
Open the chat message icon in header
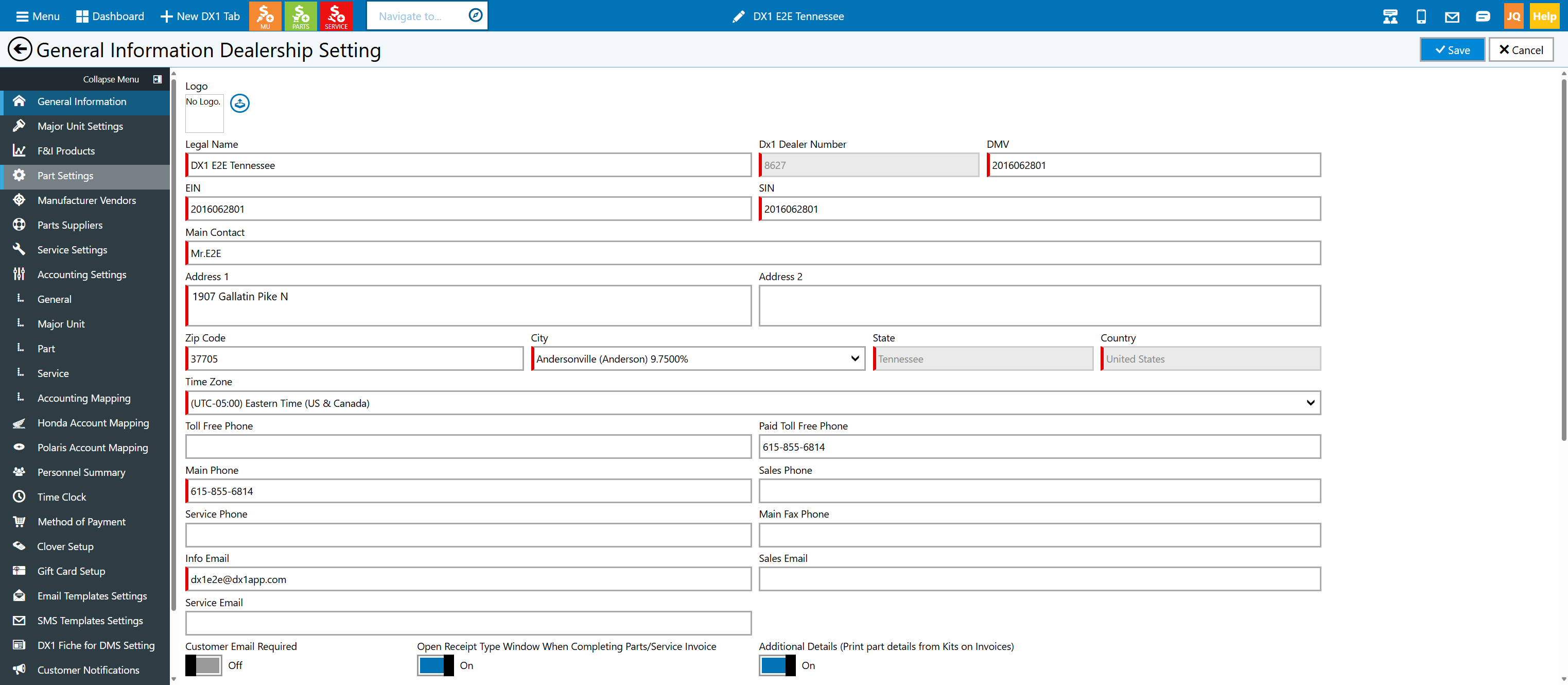click(1483, 16)
